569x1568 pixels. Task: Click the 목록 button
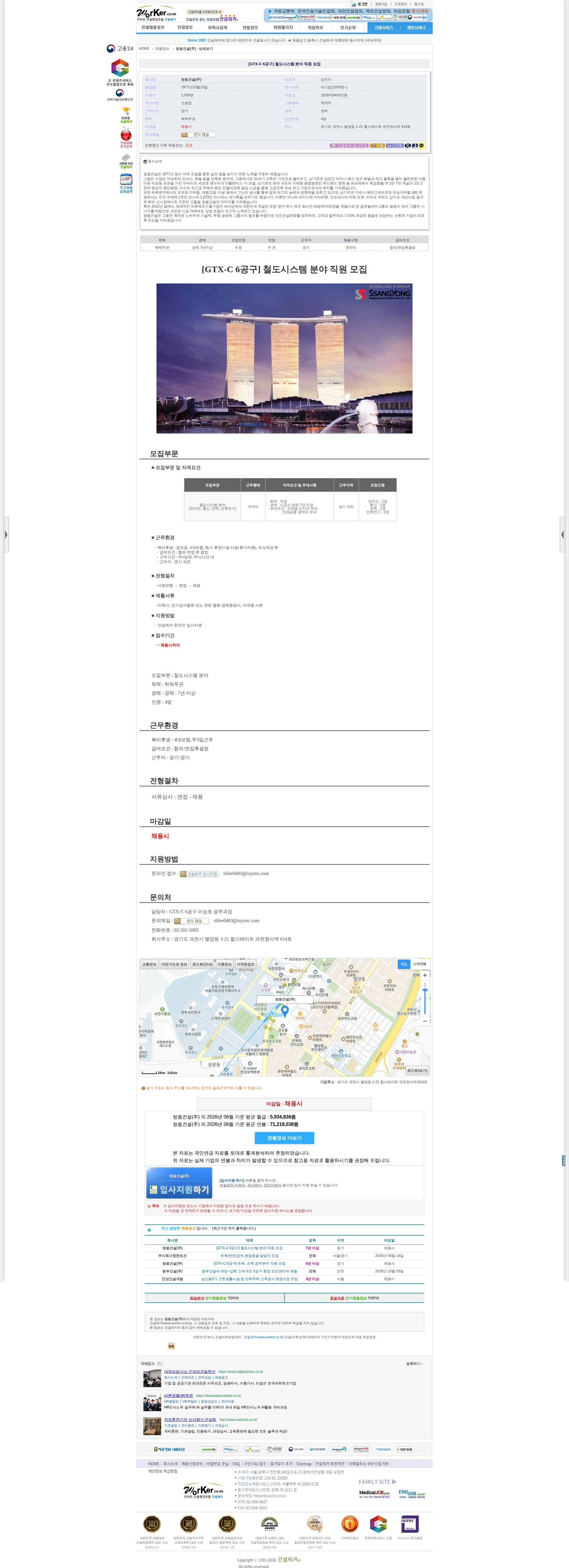(171, 1346)
